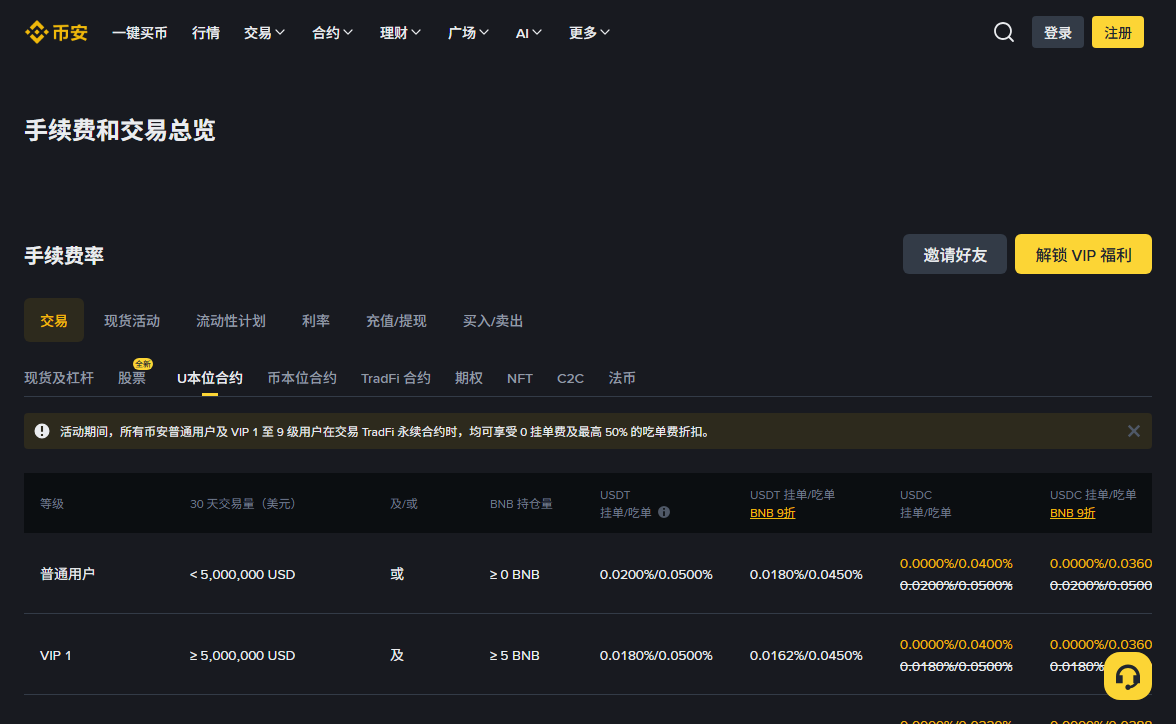Screen dimensions: 1176x724
Task: Click the info icon beside USDT 挂单/吃单
Action: [664, 512]
